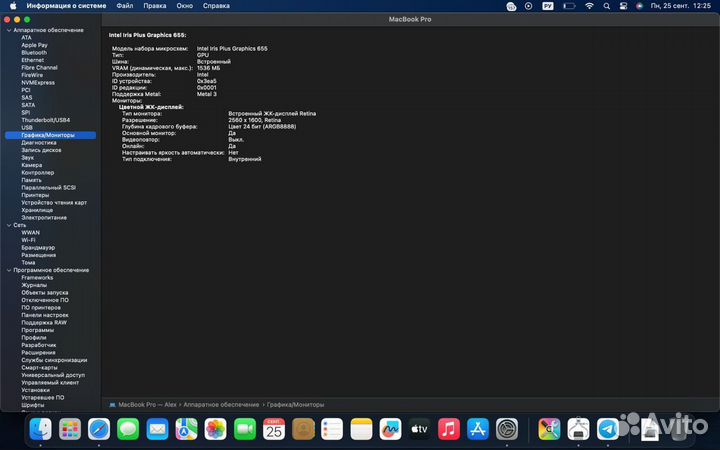The image size is (720, 450).
Task: Select Графика/Мониторы in the sidebar
Action: click(x=51, y=135)
